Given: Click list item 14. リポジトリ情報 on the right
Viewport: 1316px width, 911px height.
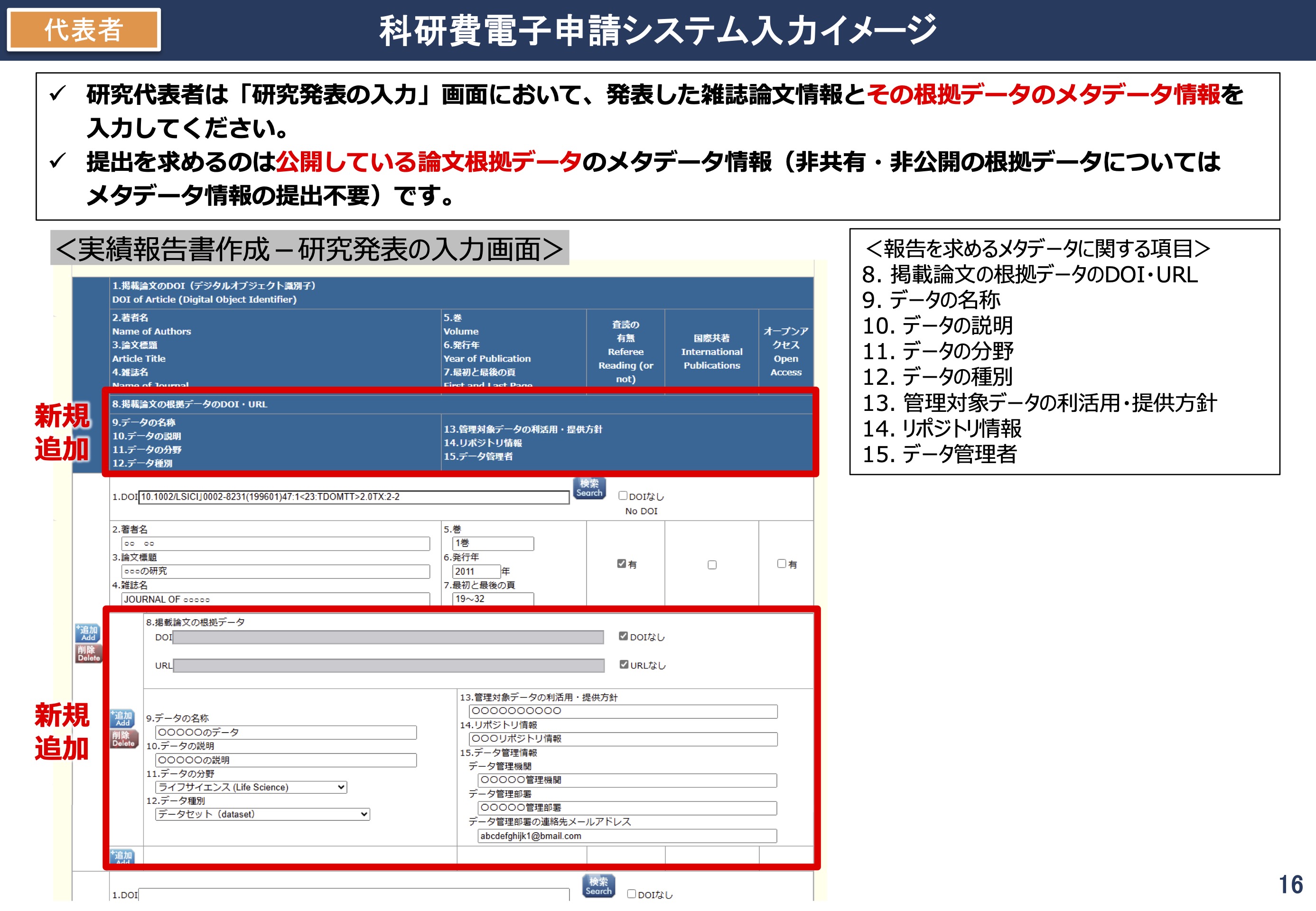Looking at the screenshot, I should pyautogui.click(x=942, y=428).
